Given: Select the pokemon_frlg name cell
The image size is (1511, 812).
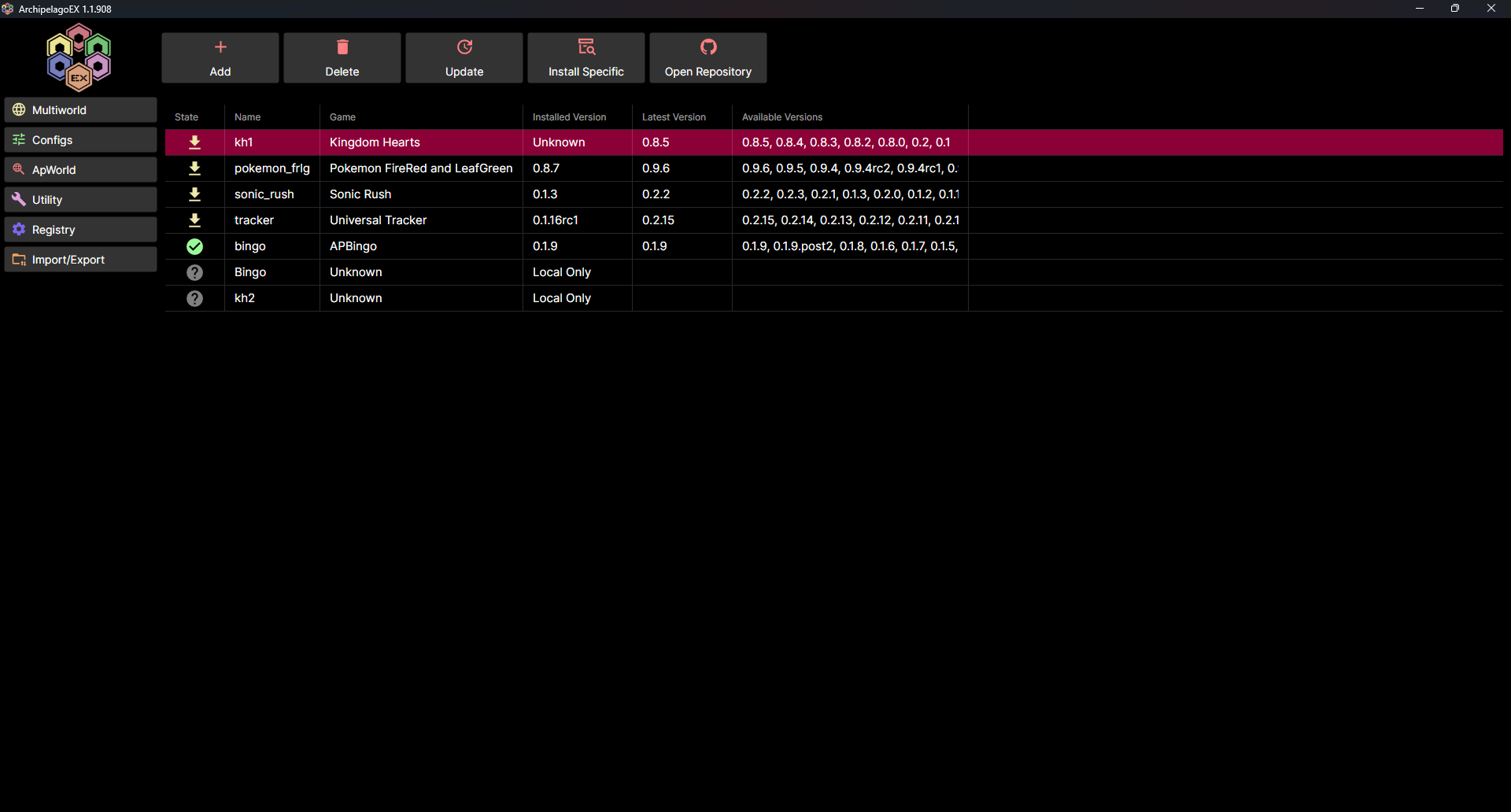Looking at the screenshot, I should pos(272,168).
